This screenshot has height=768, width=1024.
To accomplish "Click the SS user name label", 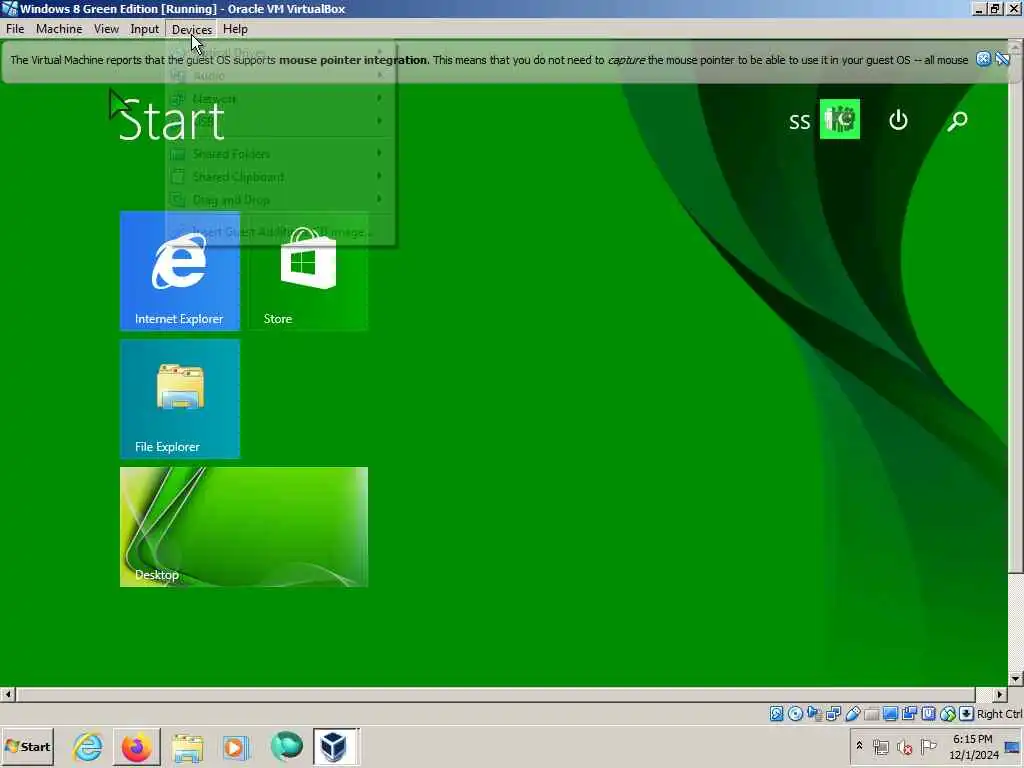I will (799, 121).
